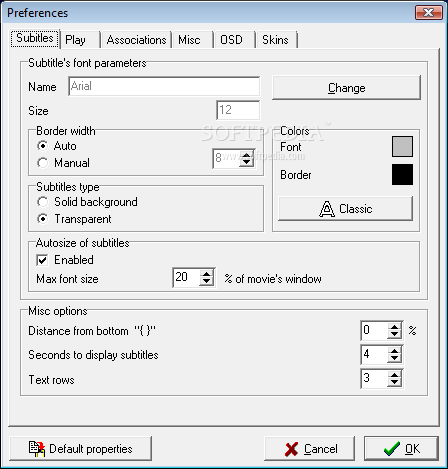Go to the Skins tab
Screen dimensions: 448x469
[277, 40]
